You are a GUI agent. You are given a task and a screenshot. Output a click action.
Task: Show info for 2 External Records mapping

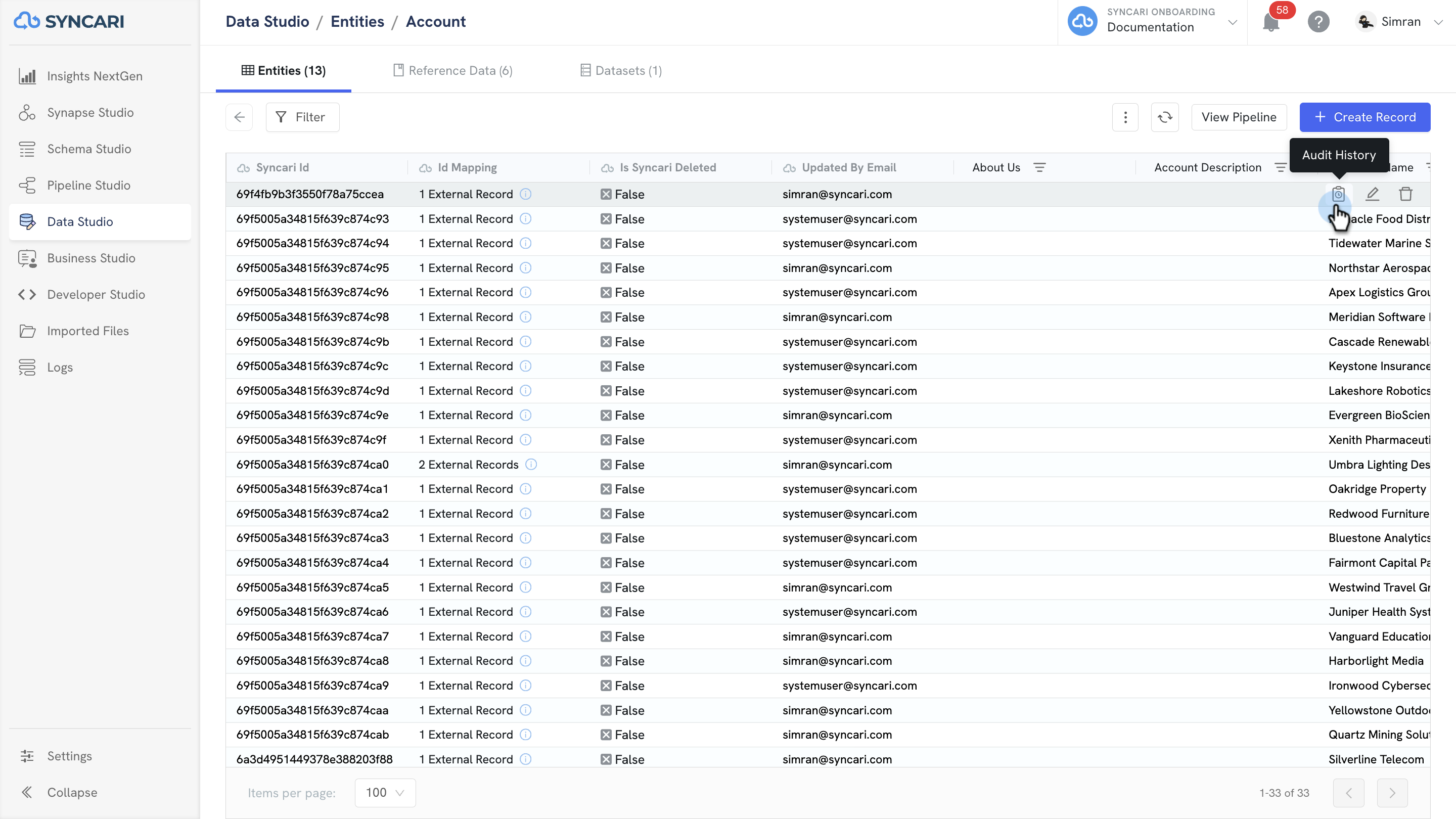[x=531, y=465]
